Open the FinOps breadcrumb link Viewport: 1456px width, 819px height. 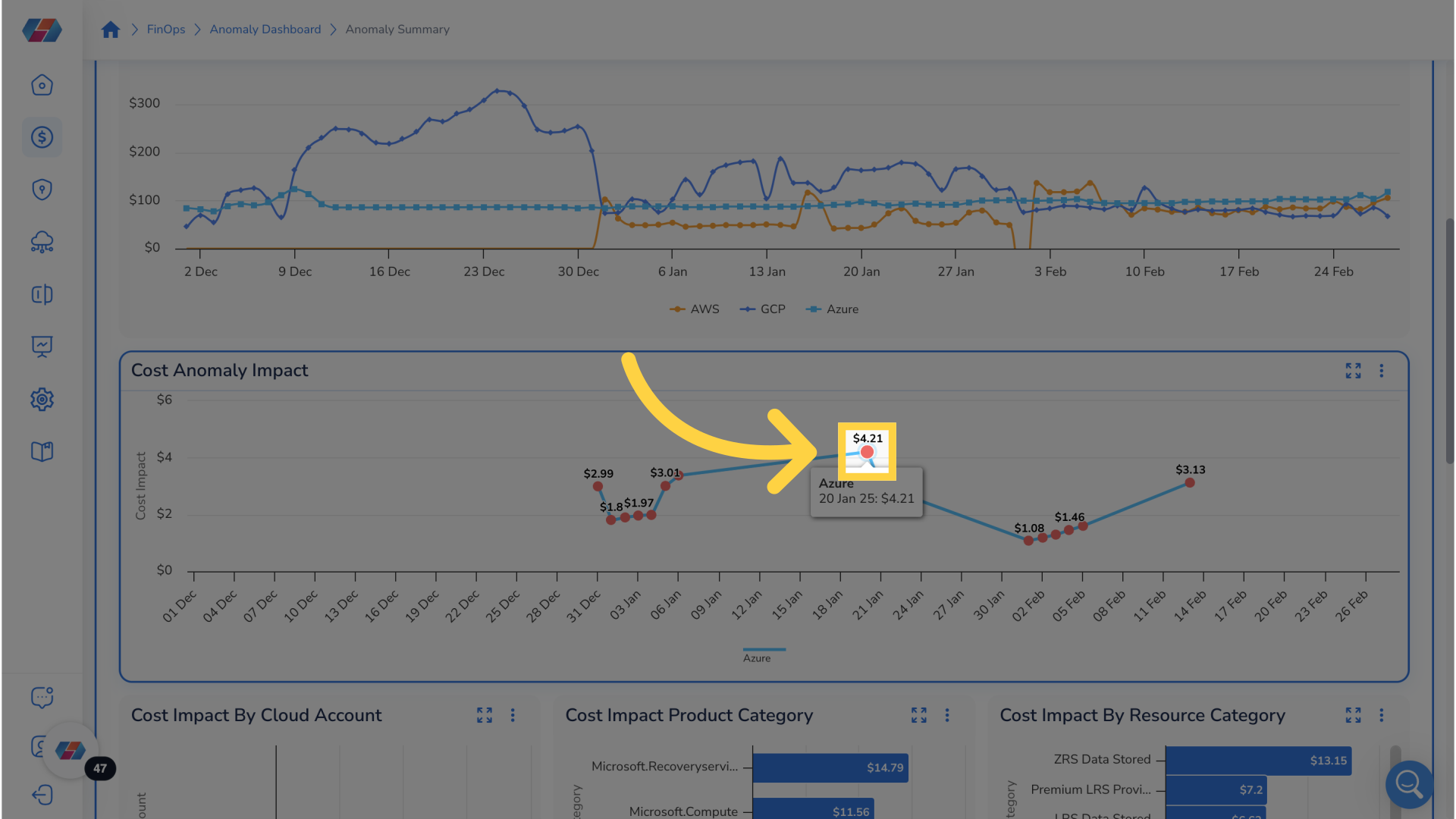166,30
